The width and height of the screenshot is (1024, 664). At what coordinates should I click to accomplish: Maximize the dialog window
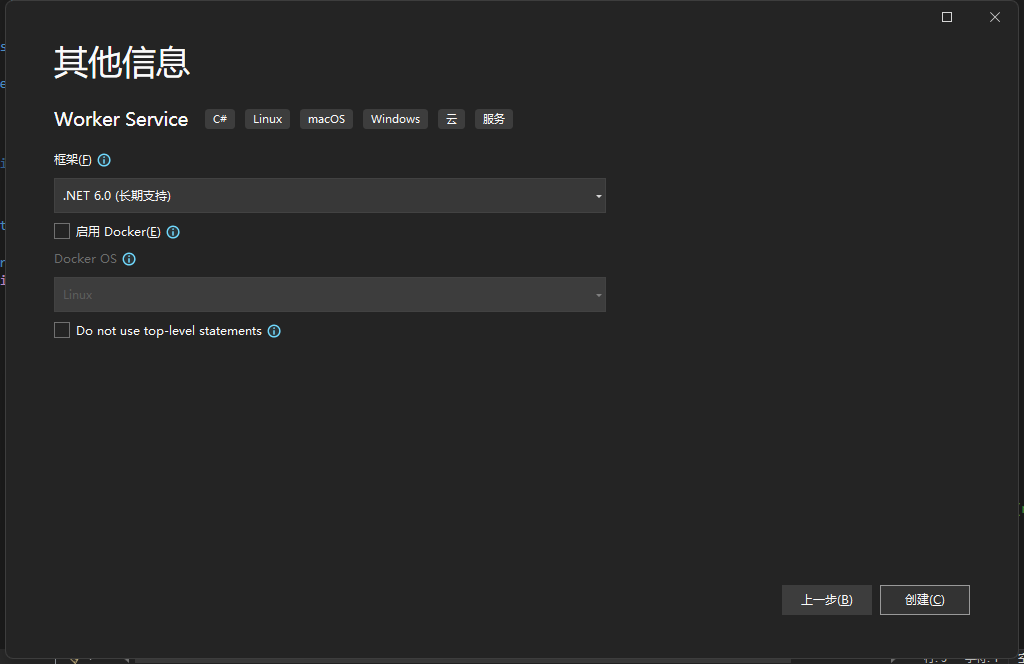[x=947, y=17]
